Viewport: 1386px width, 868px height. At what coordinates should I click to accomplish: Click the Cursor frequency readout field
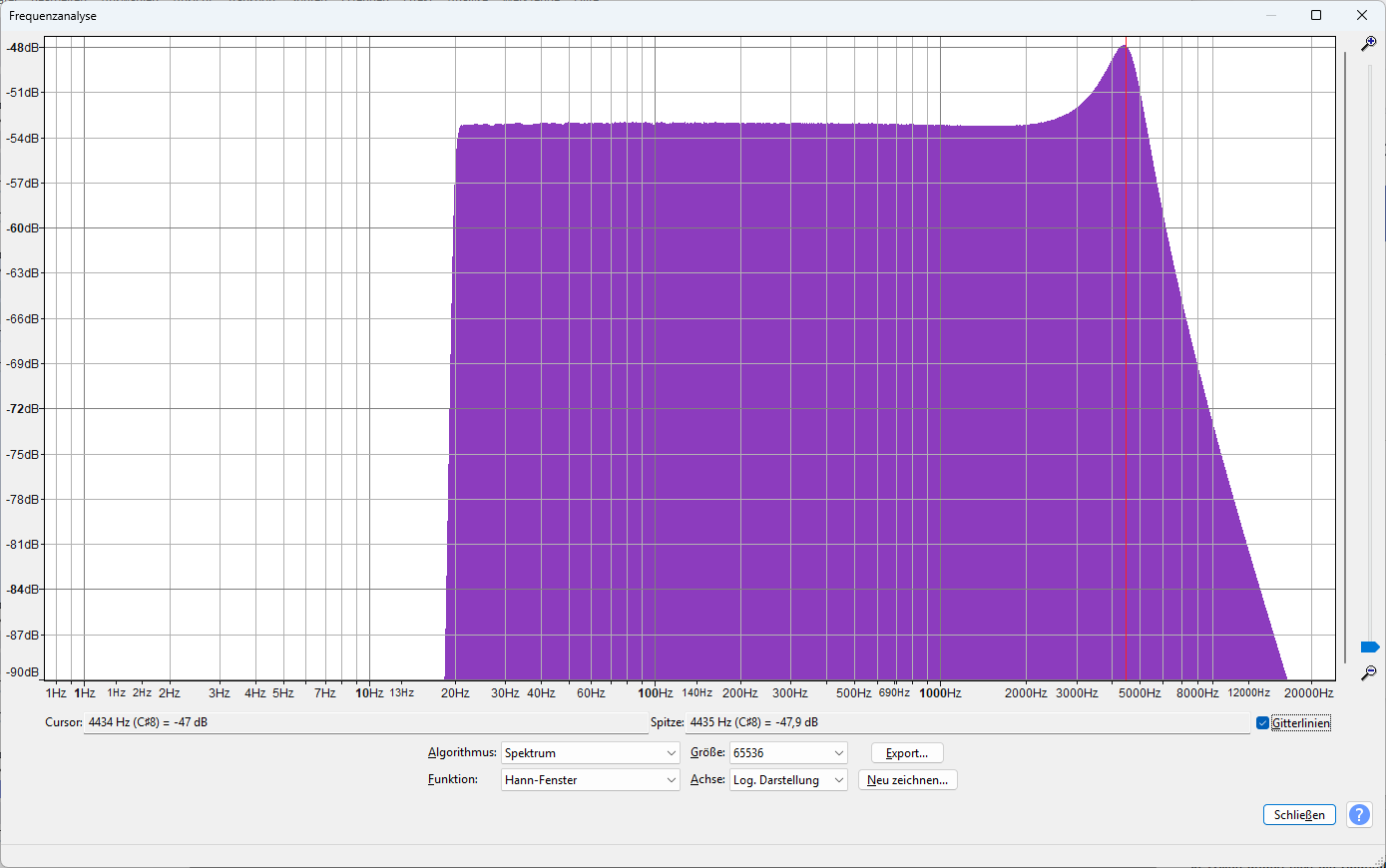364,722
